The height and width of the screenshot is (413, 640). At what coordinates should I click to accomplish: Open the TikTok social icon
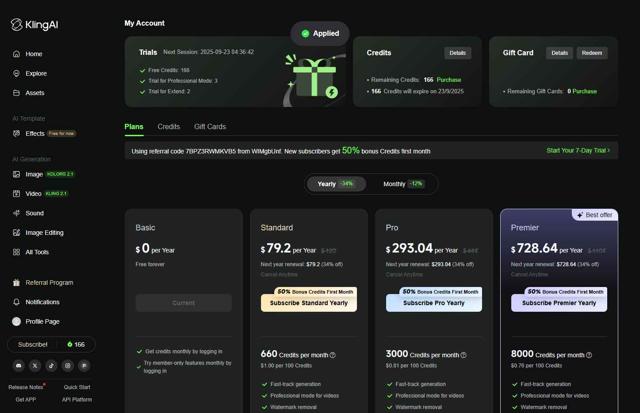click(51, 366)
